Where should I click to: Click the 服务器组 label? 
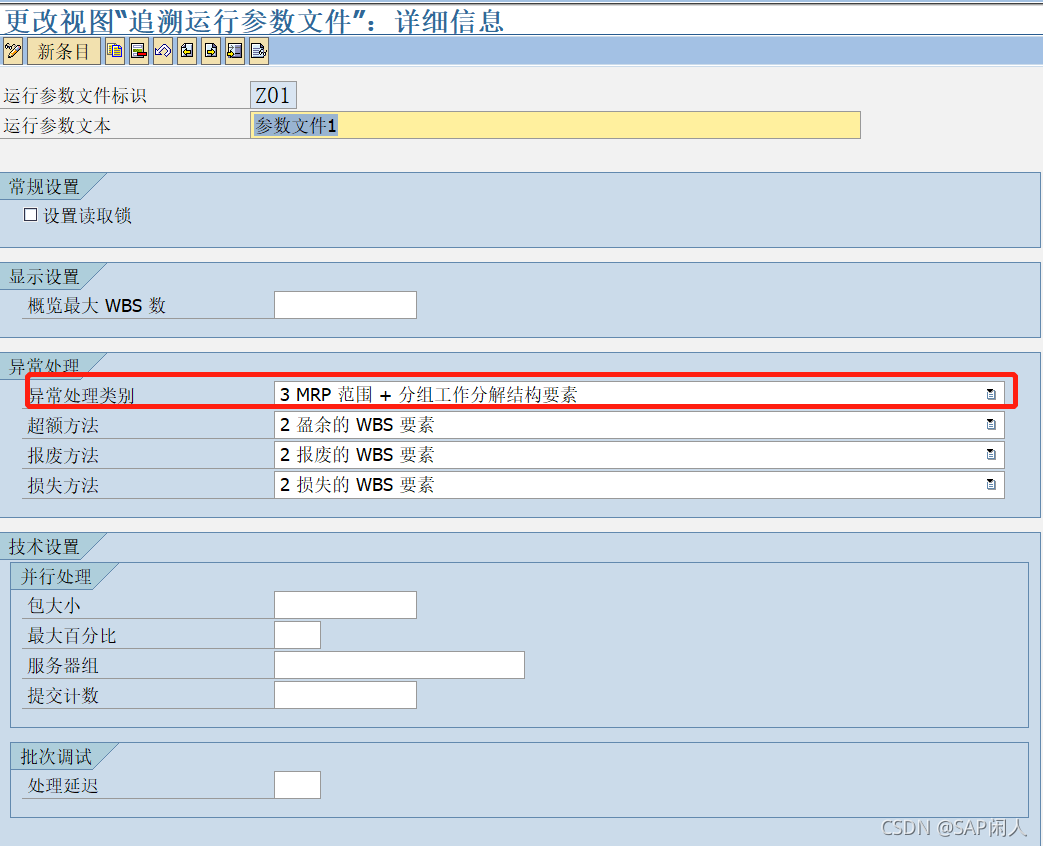[x=63, y=666]
